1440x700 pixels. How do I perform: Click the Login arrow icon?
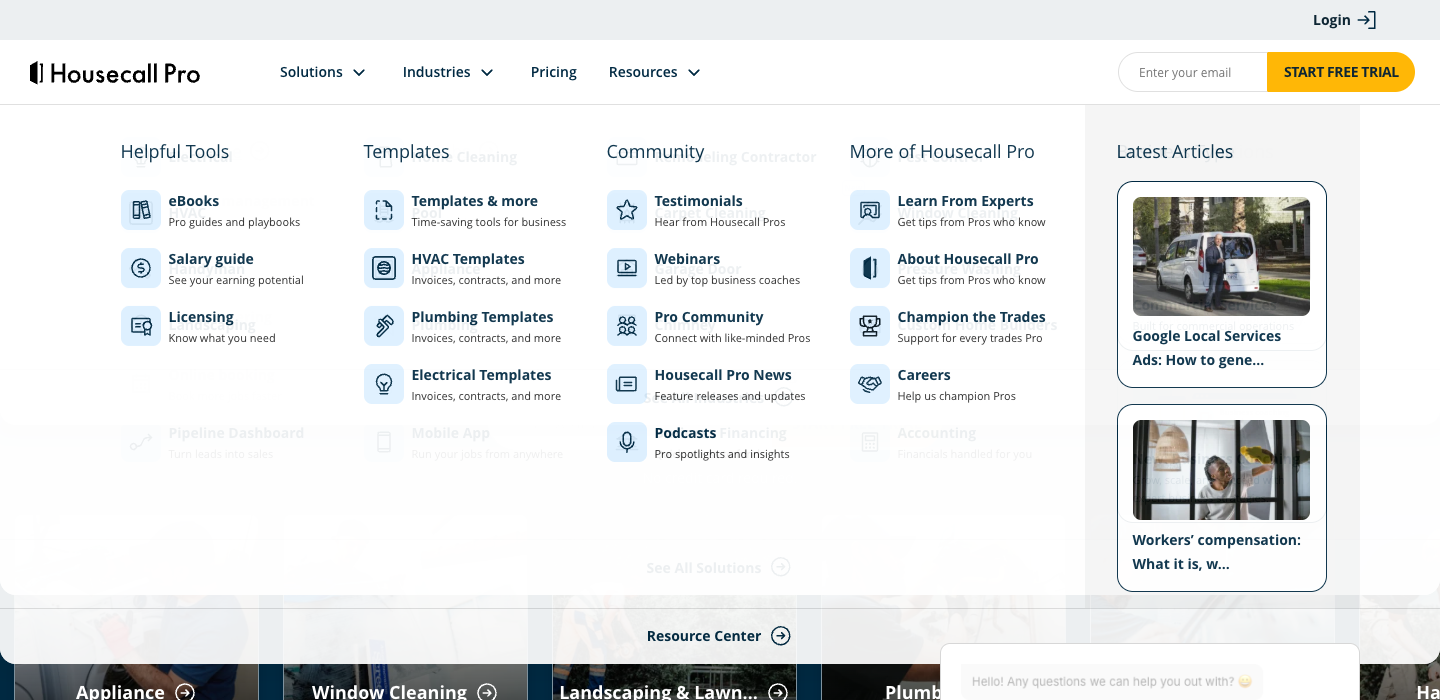point(1367,20)
